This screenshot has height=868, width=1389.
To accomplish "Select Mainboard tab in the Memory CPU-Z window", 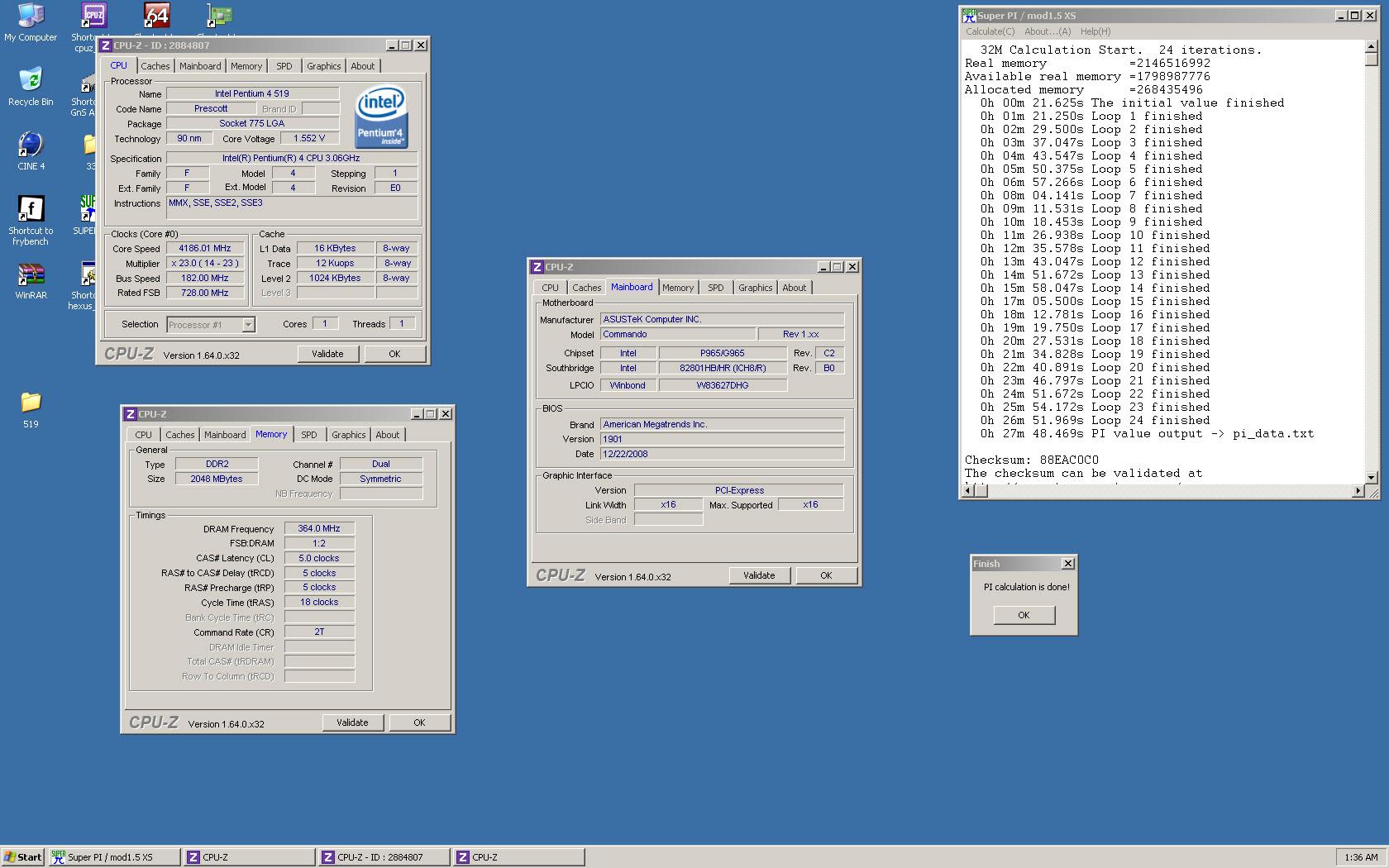I will click(225, 435).
